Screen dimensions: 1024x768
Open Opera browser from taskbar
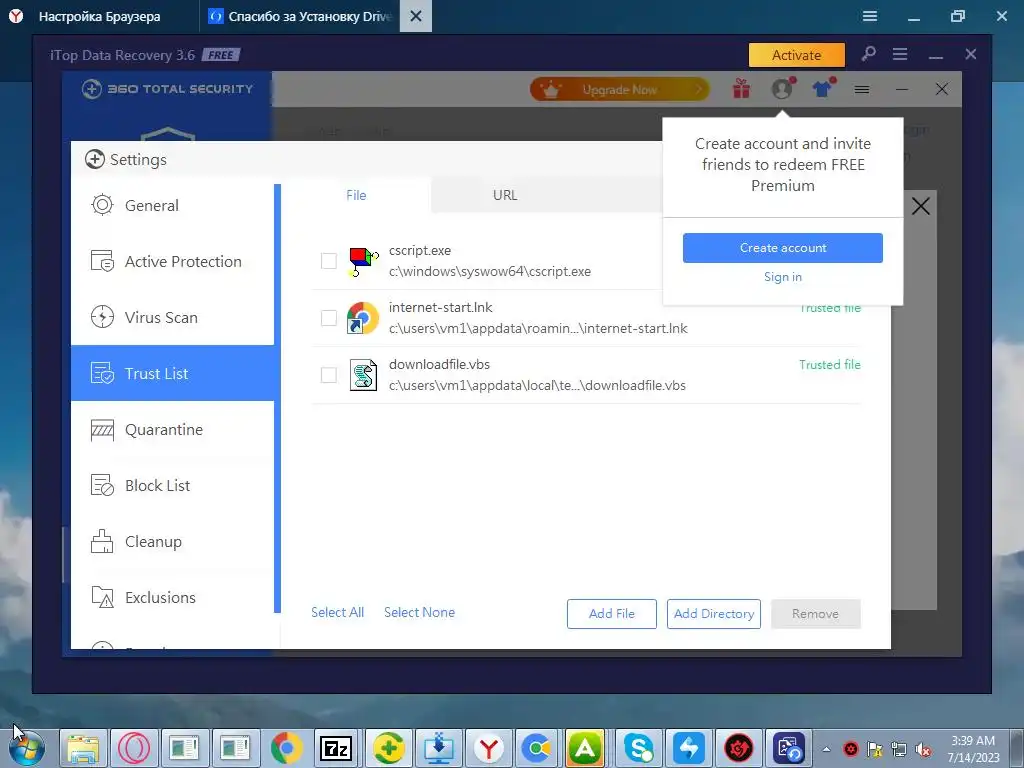coord(135,748)
